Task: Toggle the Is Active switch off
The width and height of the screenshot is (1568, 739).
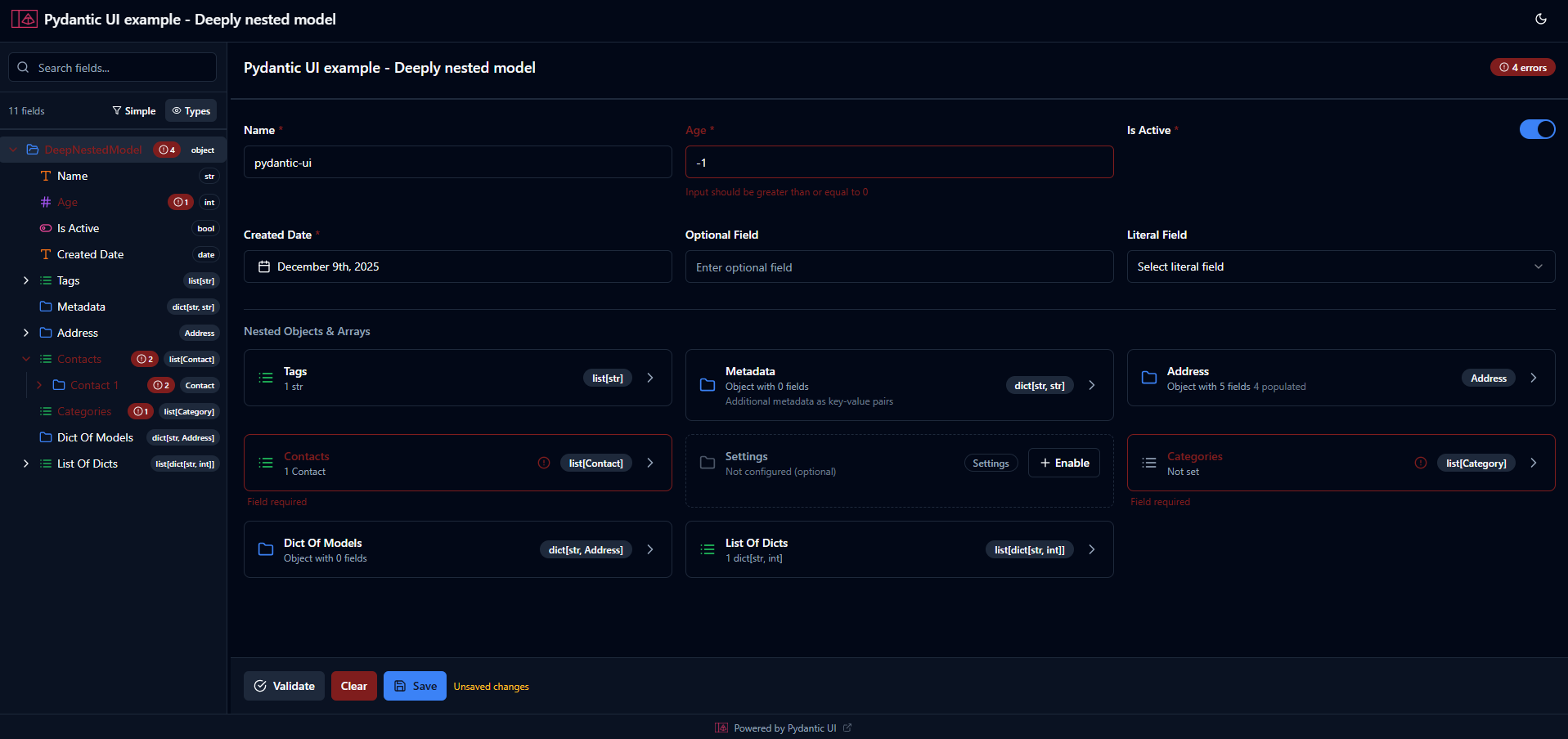Action: click(x=1537, y=129)
